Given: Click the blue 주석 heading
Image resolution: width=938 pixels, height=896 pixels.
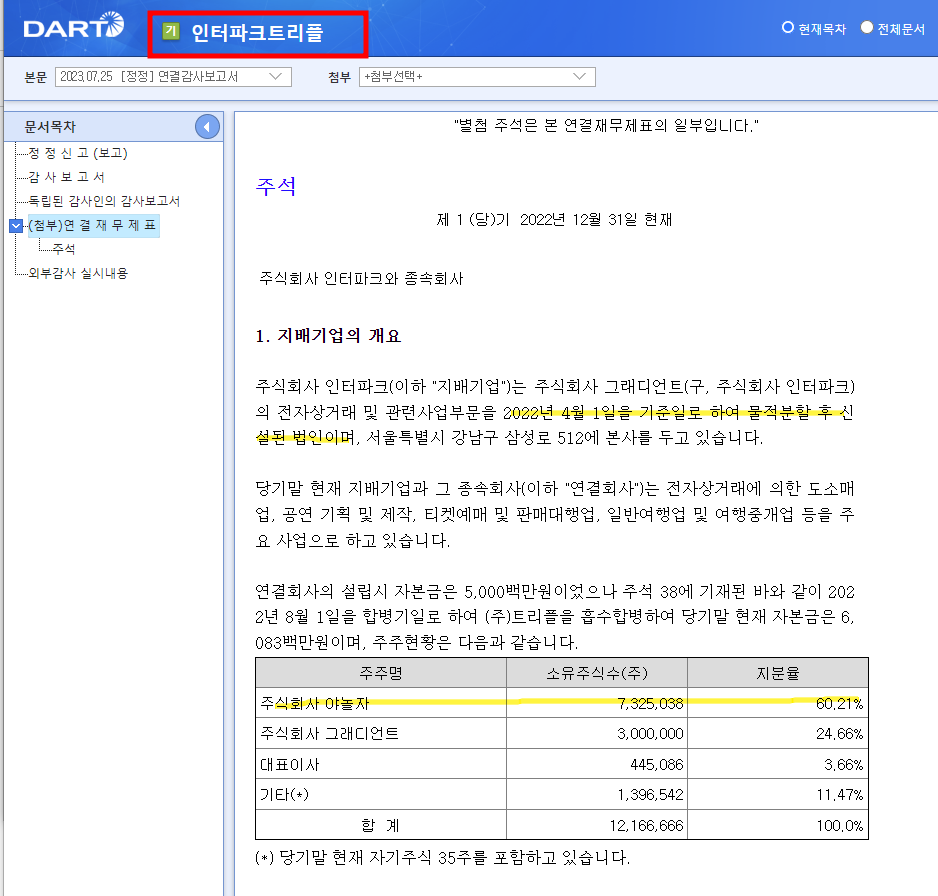Looking at the screenshot, I should 276,187.
